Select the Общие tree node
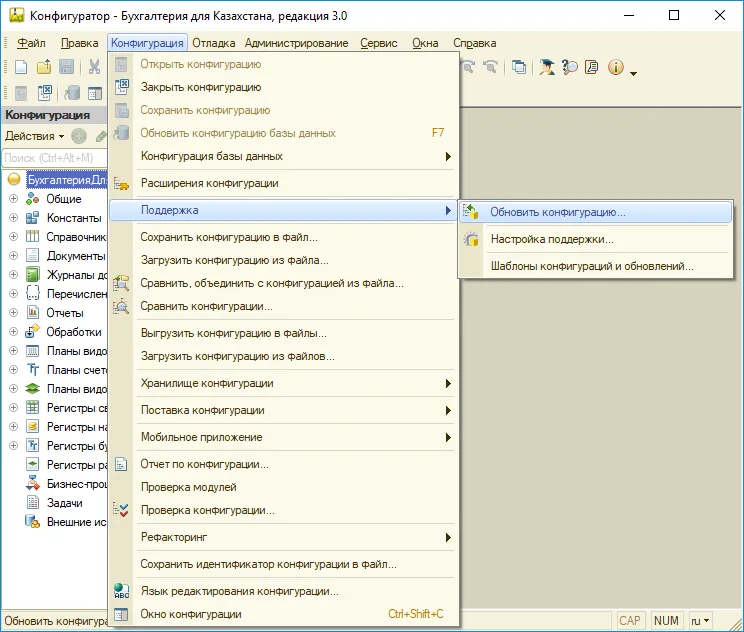 (x=64, y=199)
